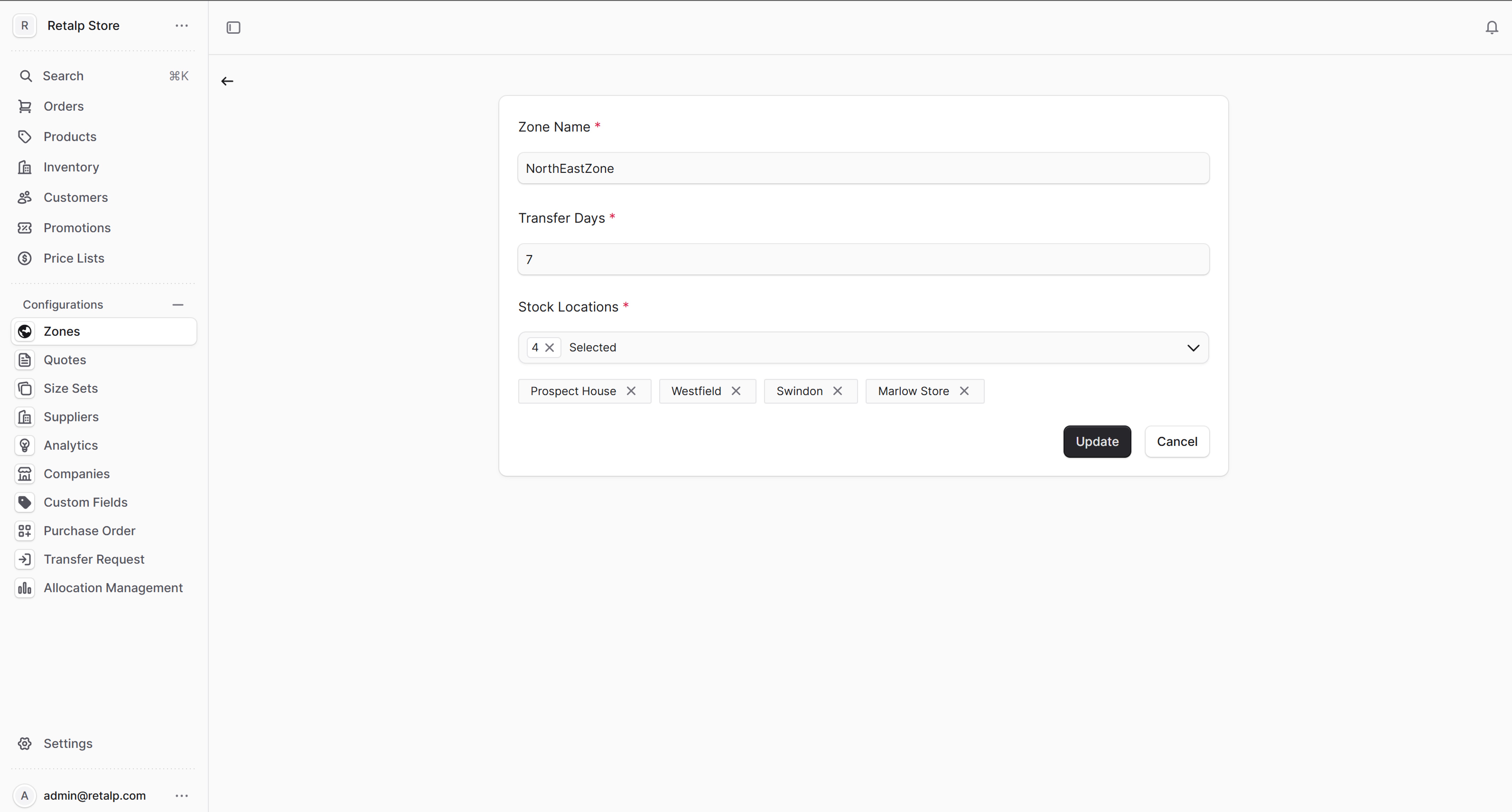
Task: Click the Update button
Action: click(x=1097, y=442)
